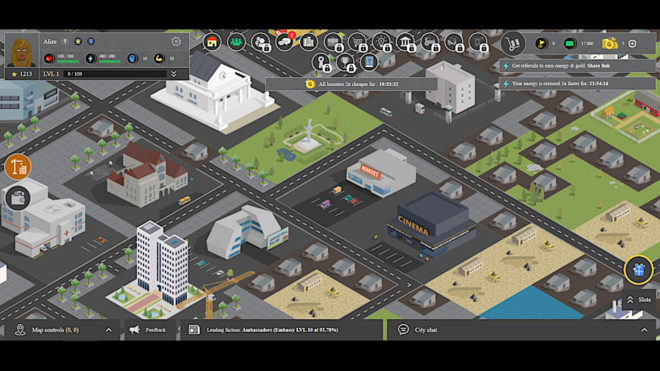This screenshot has width=660, height=371.
Task: Click the star rating 1213
Action: click(22, 74)
